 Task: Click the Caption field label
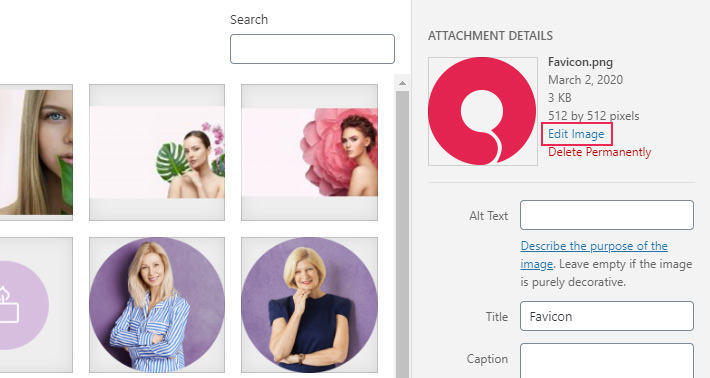click(487, 359)
